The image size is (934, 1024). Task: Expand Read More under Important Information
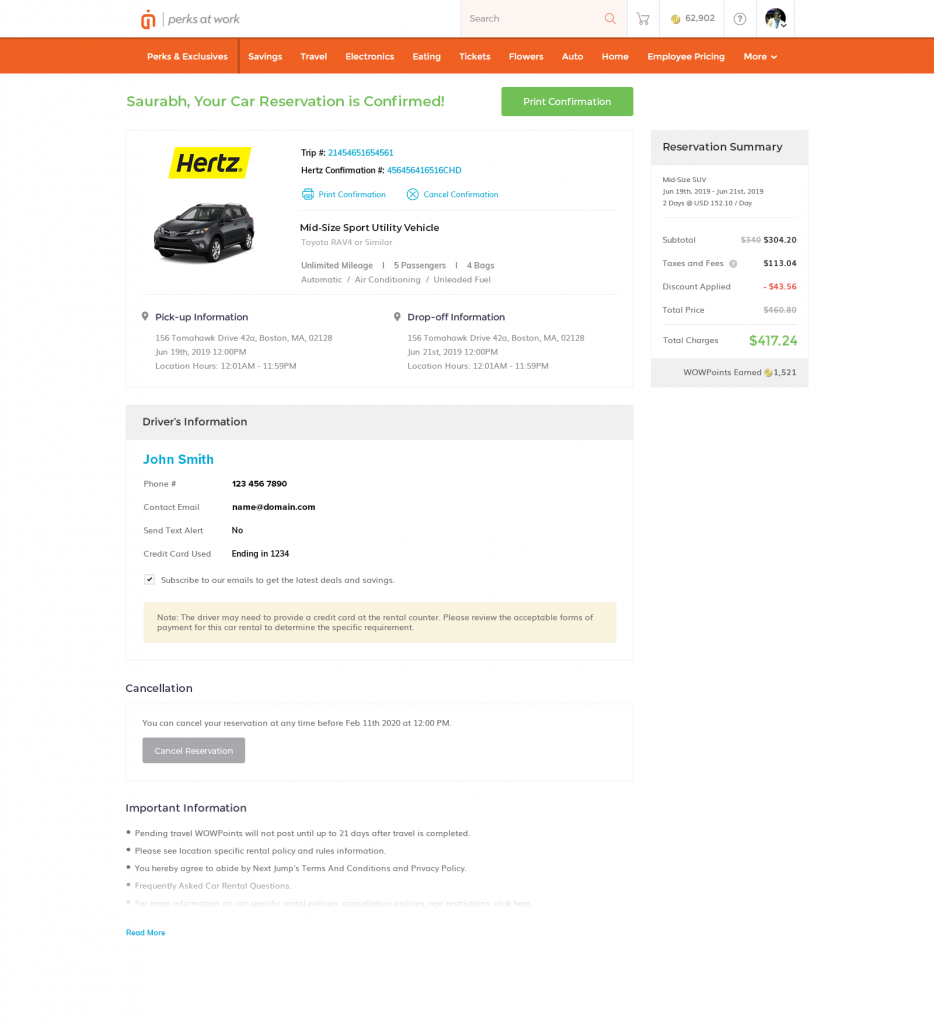[145, 932]
